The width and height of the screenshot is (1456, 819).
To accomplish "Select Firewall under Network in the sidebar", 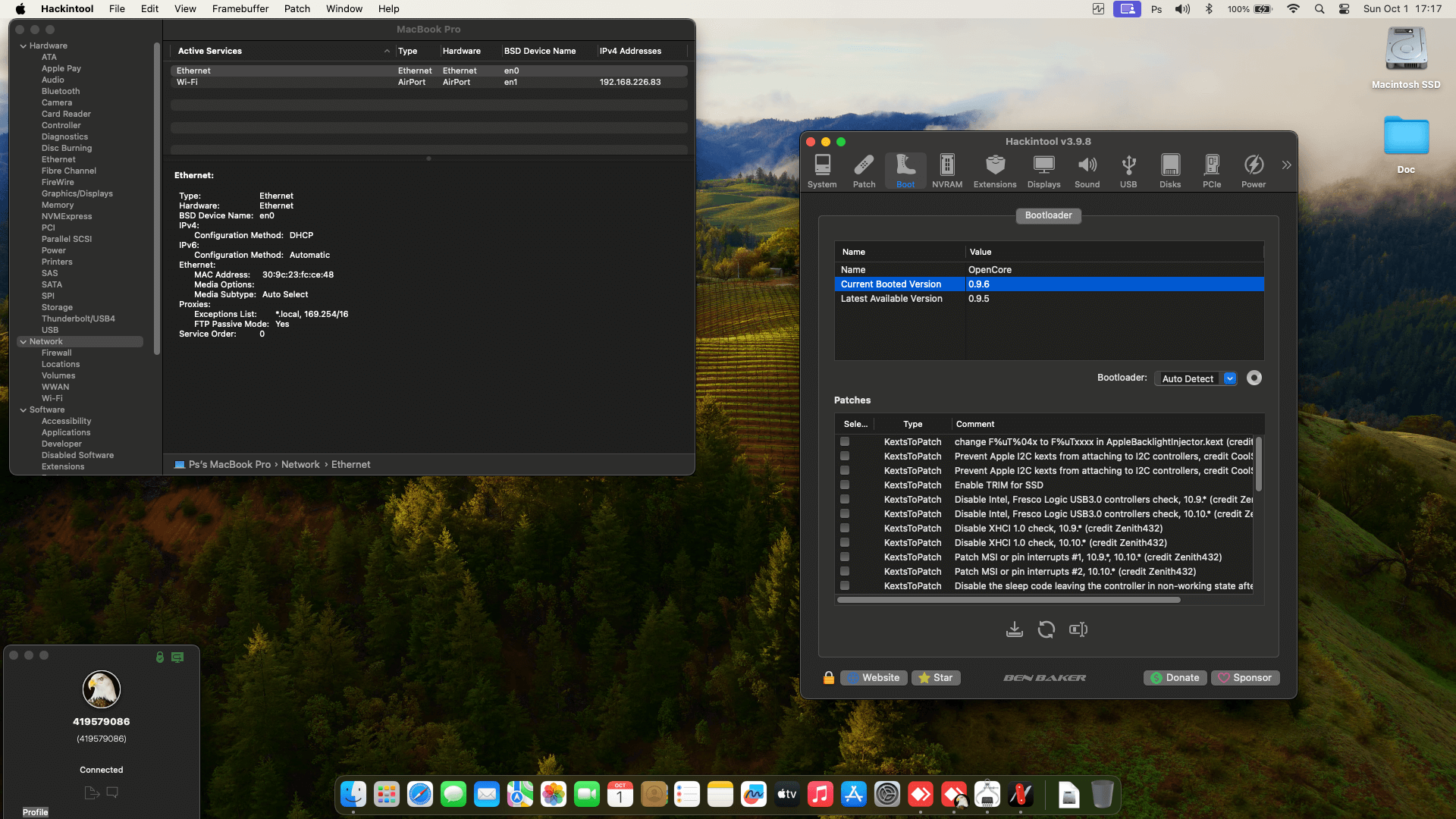I will coord(57,353).
